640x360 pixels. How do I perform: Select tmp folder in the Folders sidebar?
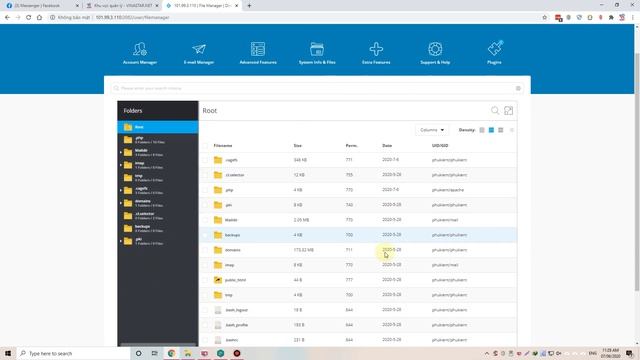[158, 178]
